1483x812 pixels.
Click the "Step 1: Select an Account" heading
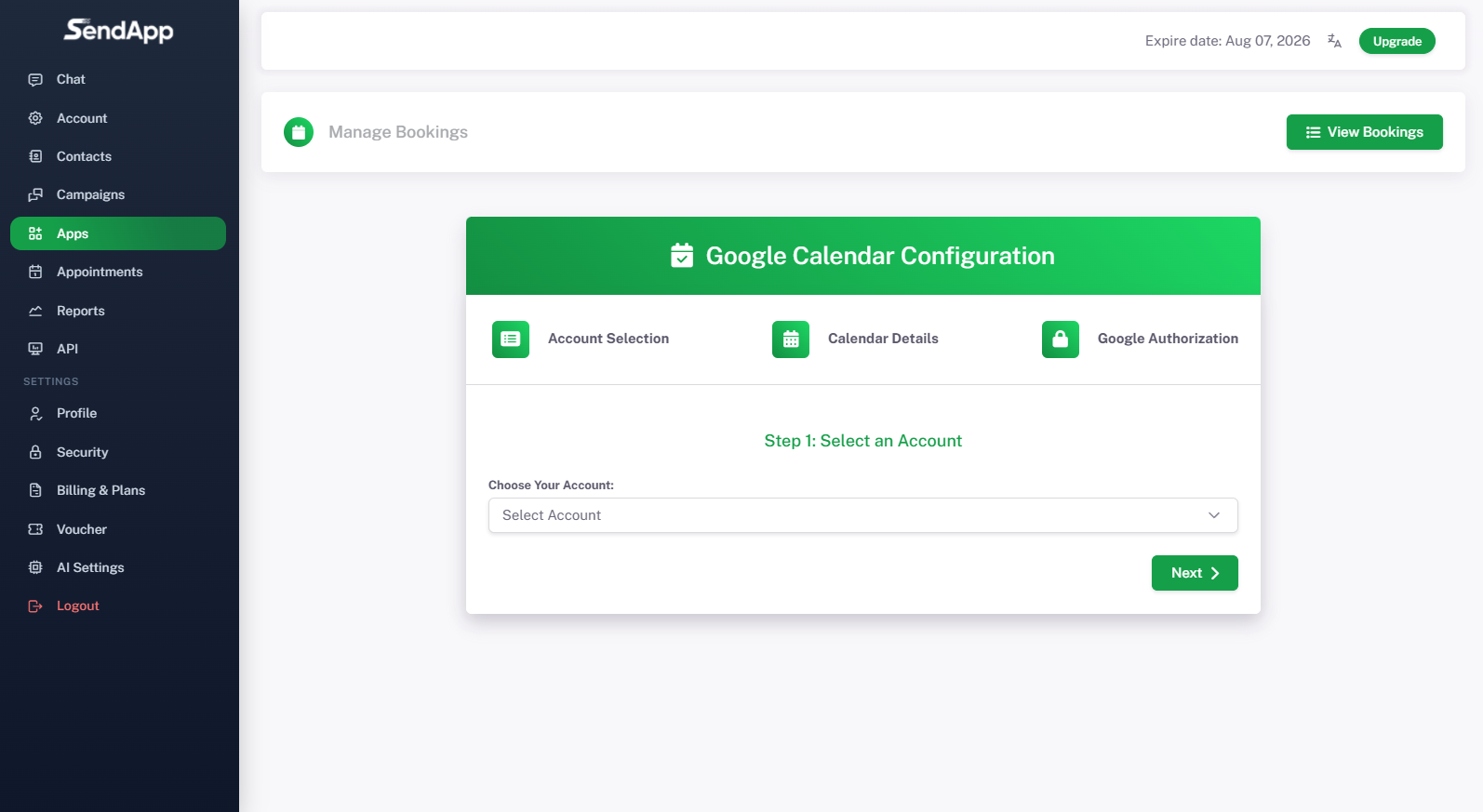pyautogui.click(x=863, y=441)
